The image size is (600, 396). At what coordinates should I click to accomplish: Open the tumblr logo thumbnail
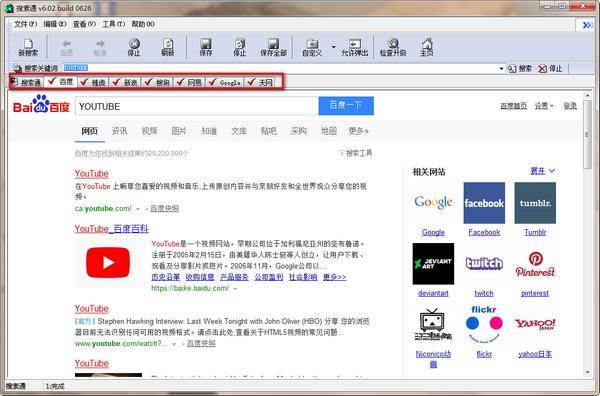pos(535,203)
